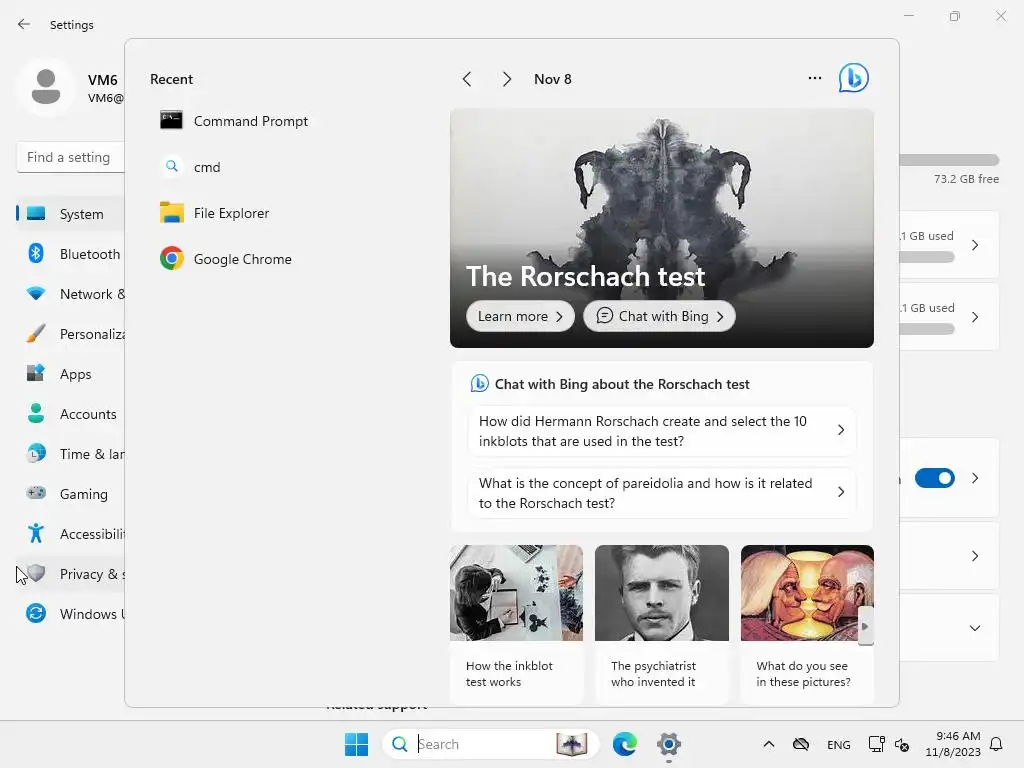Click the Settings back arrow
Viewport: 1024px width, 768px height.
tap(24, 24)
